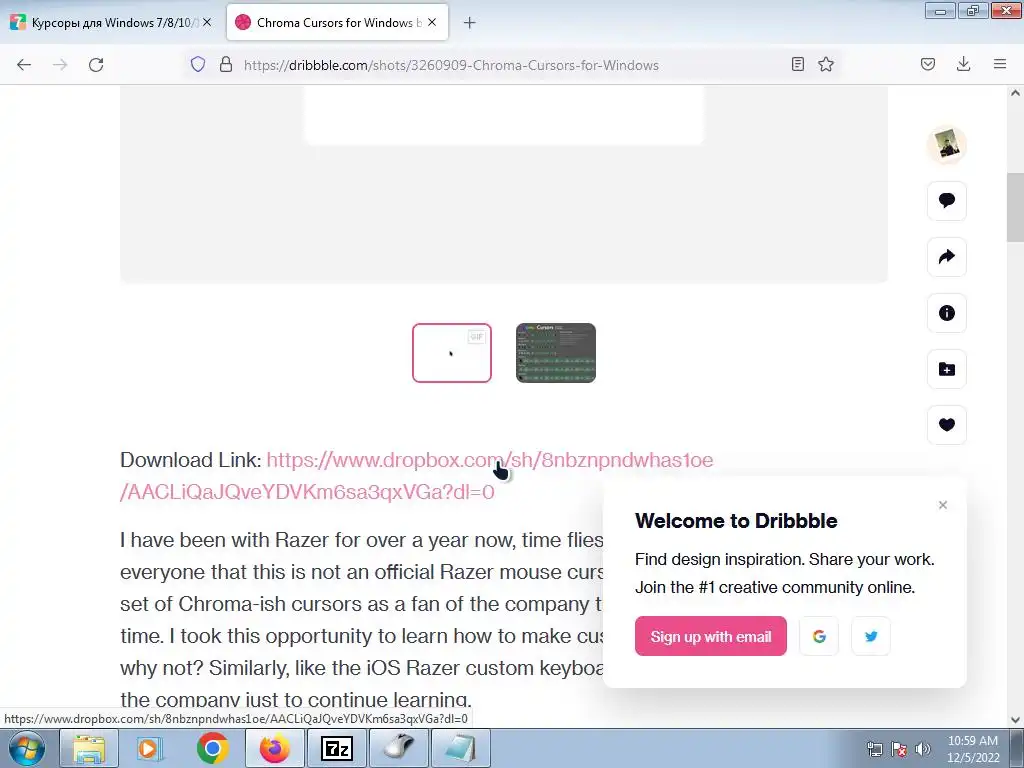The image size is (1024, 768).
Task: Click the scrollbar down arrow
Action: (1015, 720)
